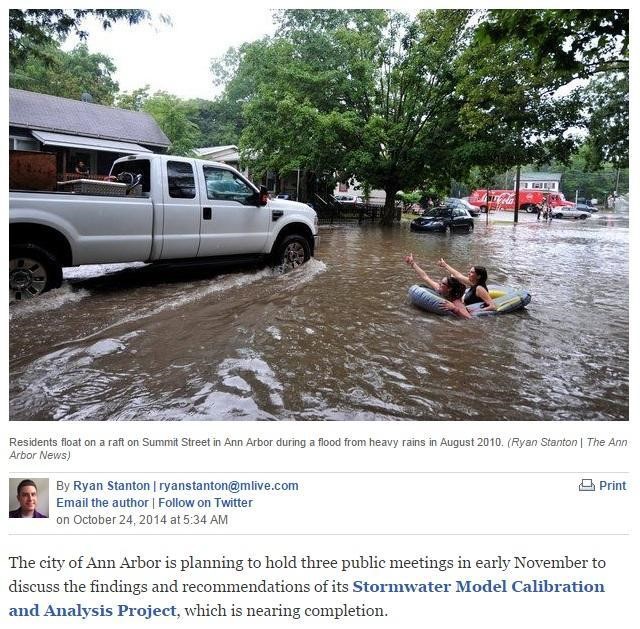Screen dimensions: 640x629
Task: Click the article paragraph about public meetings
Action: (307, 587)
